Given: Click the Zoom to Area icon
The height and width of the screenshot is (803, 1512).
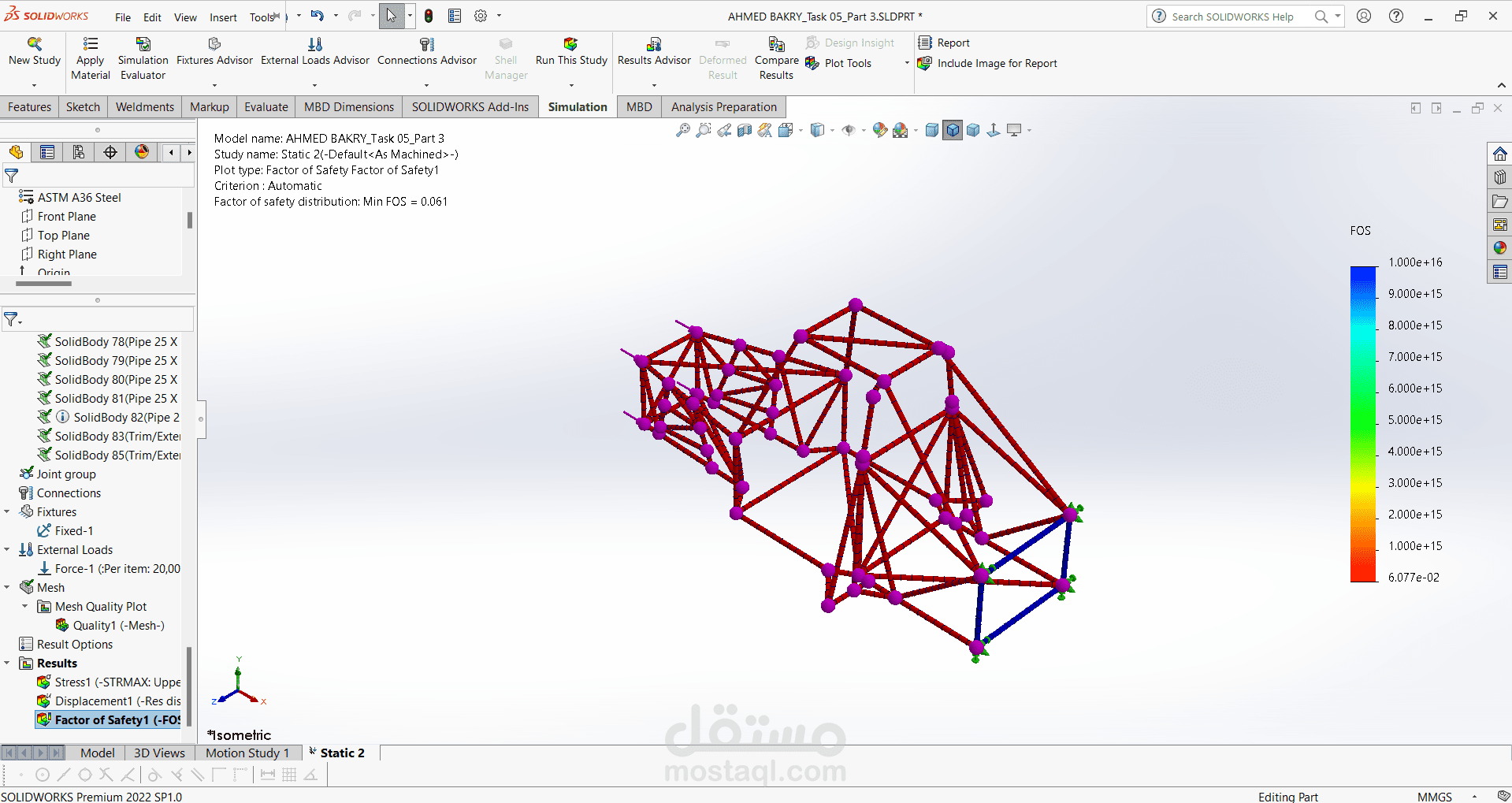Looking at the screenshot, I should tap(704, 130).
